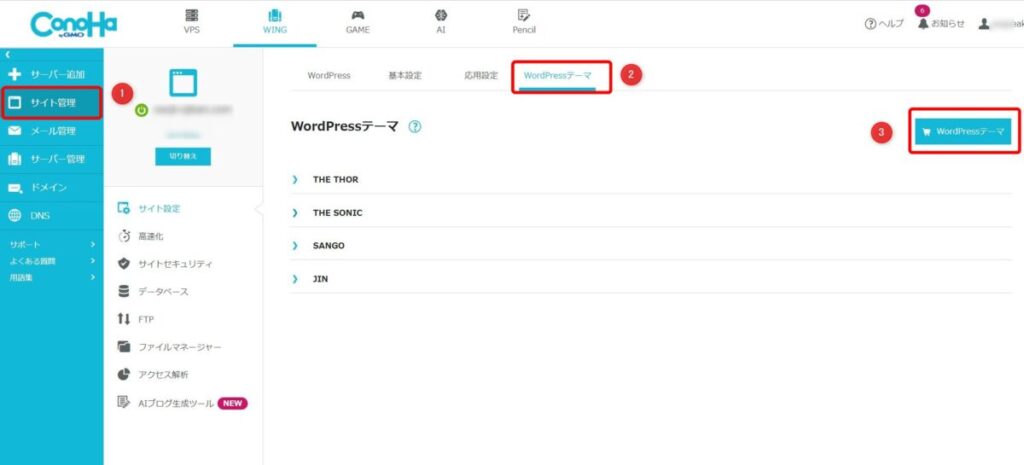1024x465 pixels.
Task: Click the notification bell icon
Action: (921, 23)
